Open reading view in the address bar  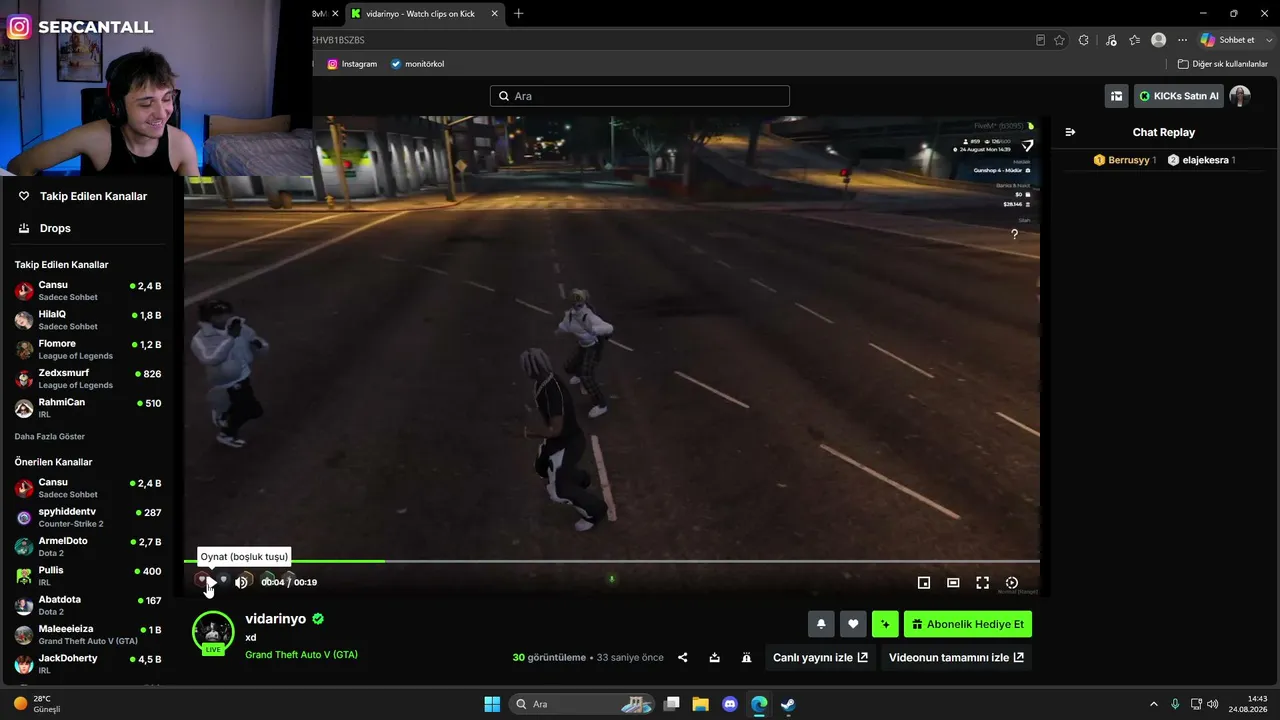1041,40
